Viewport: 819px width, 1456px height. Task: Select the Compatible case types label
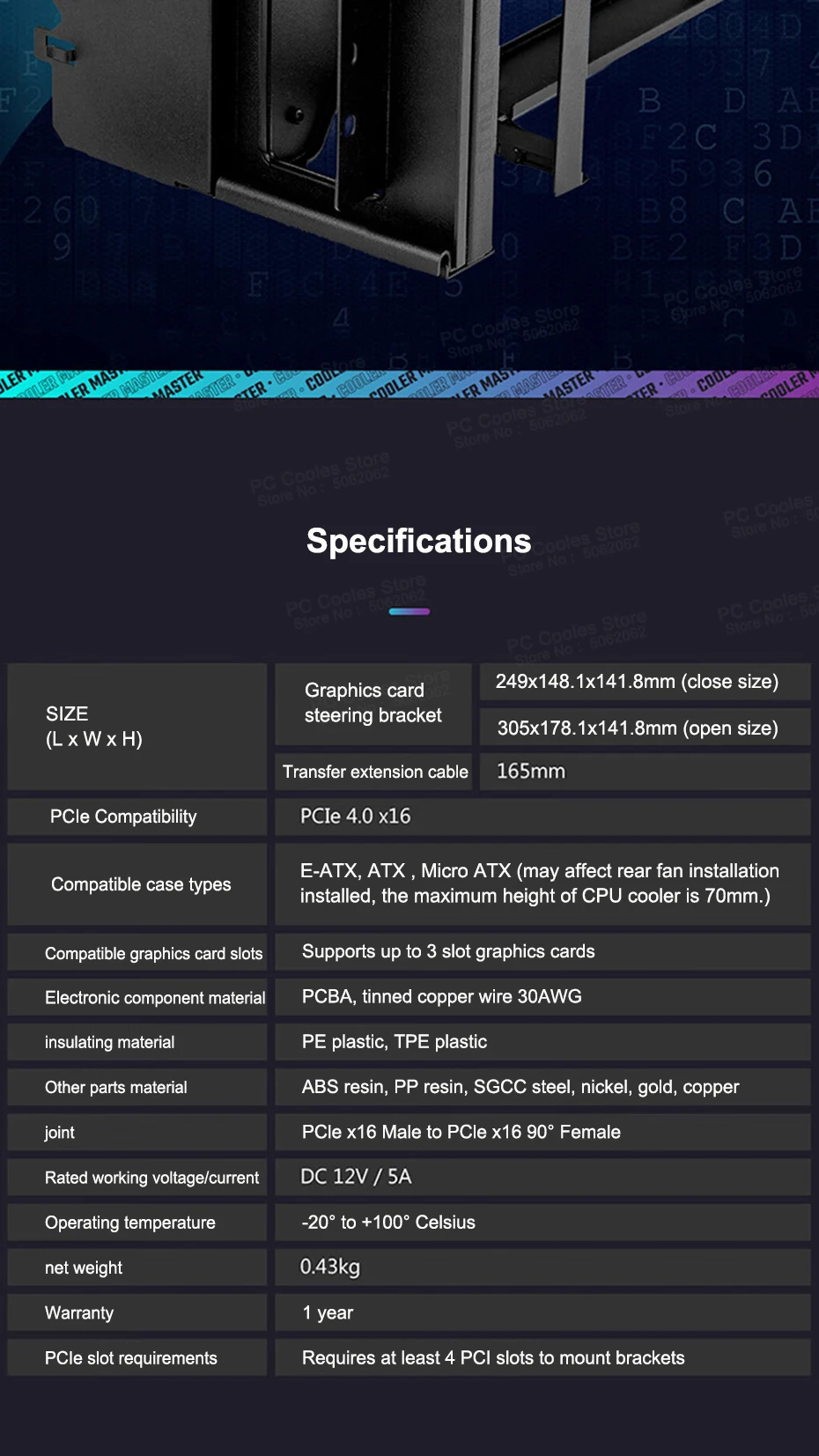[x=141, y=884]
